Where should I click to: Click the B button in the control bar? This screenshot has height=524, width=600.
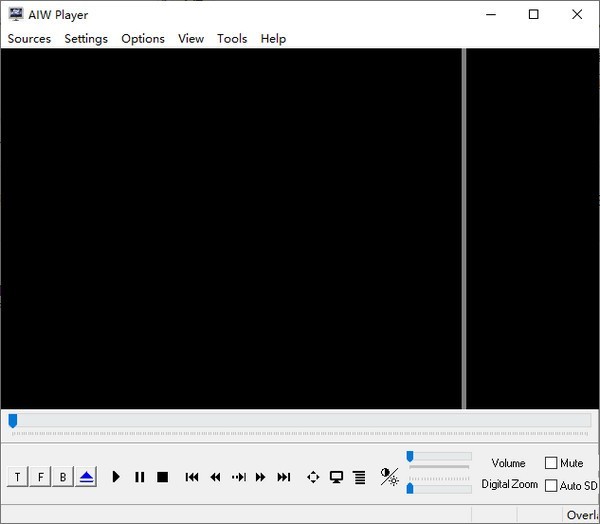pos(63,477)
